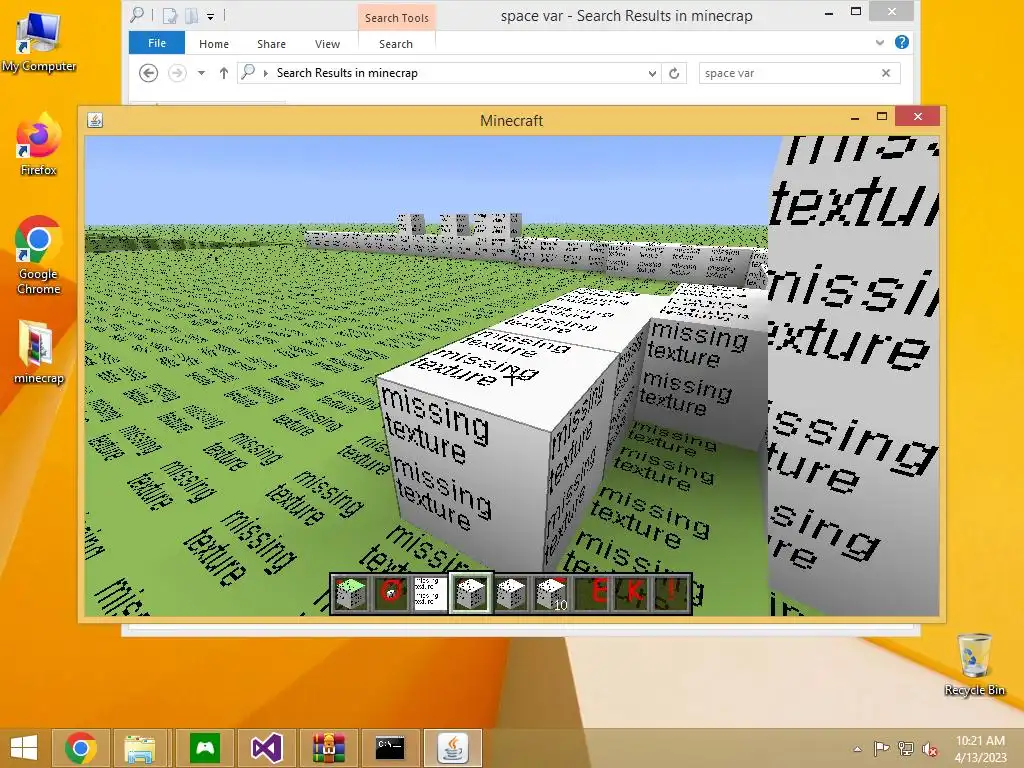The height and width of the screenshot is (768, 1024).
Task: Open the Share ribbon tab
Action: pos(271,44)
